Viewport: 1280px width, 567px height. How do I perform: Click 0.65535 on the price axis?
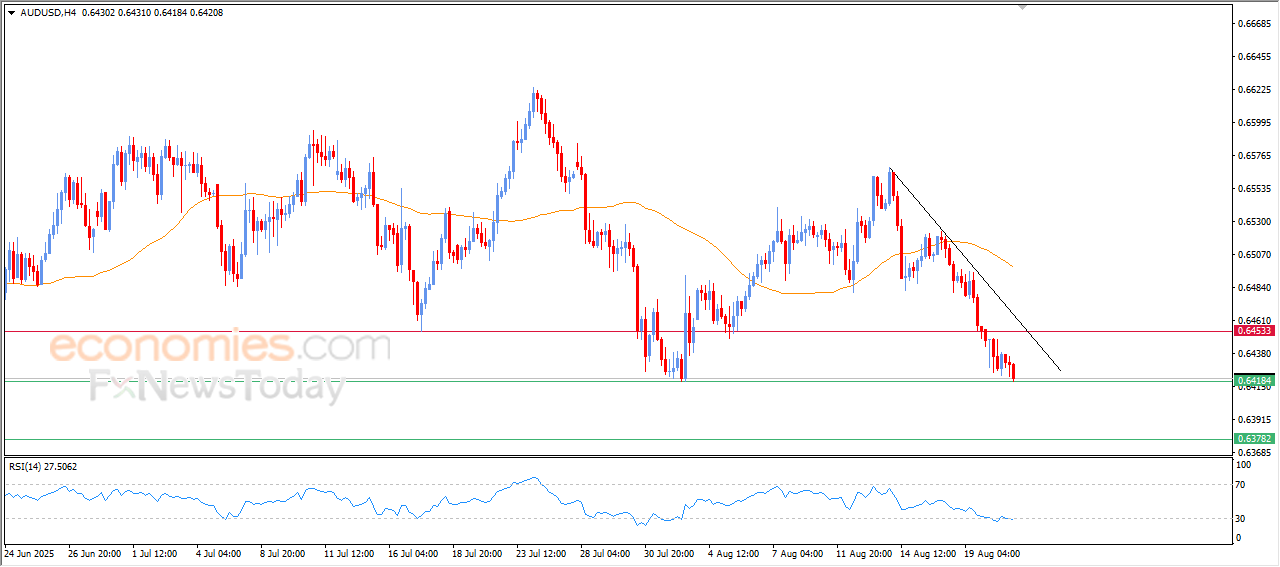click(1254, 188)
